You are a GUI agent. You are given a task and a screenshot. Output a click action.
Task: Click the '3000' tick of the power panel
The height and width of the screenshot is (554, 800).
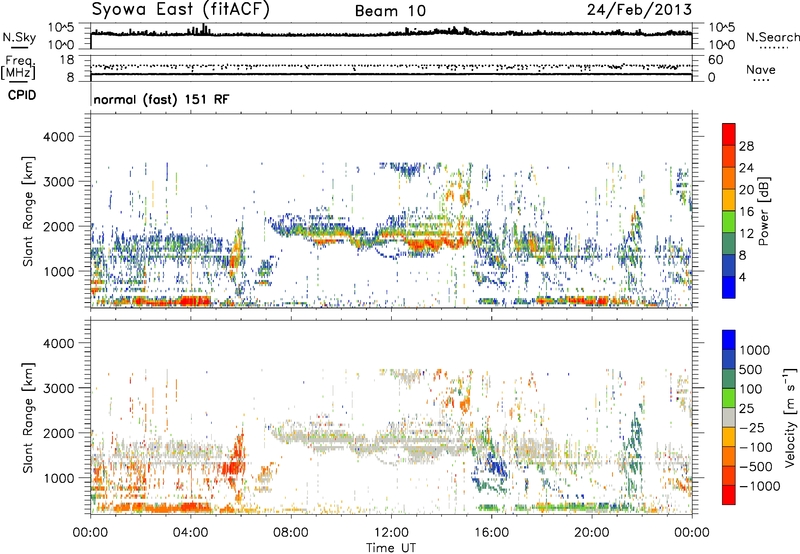(58, 182)
